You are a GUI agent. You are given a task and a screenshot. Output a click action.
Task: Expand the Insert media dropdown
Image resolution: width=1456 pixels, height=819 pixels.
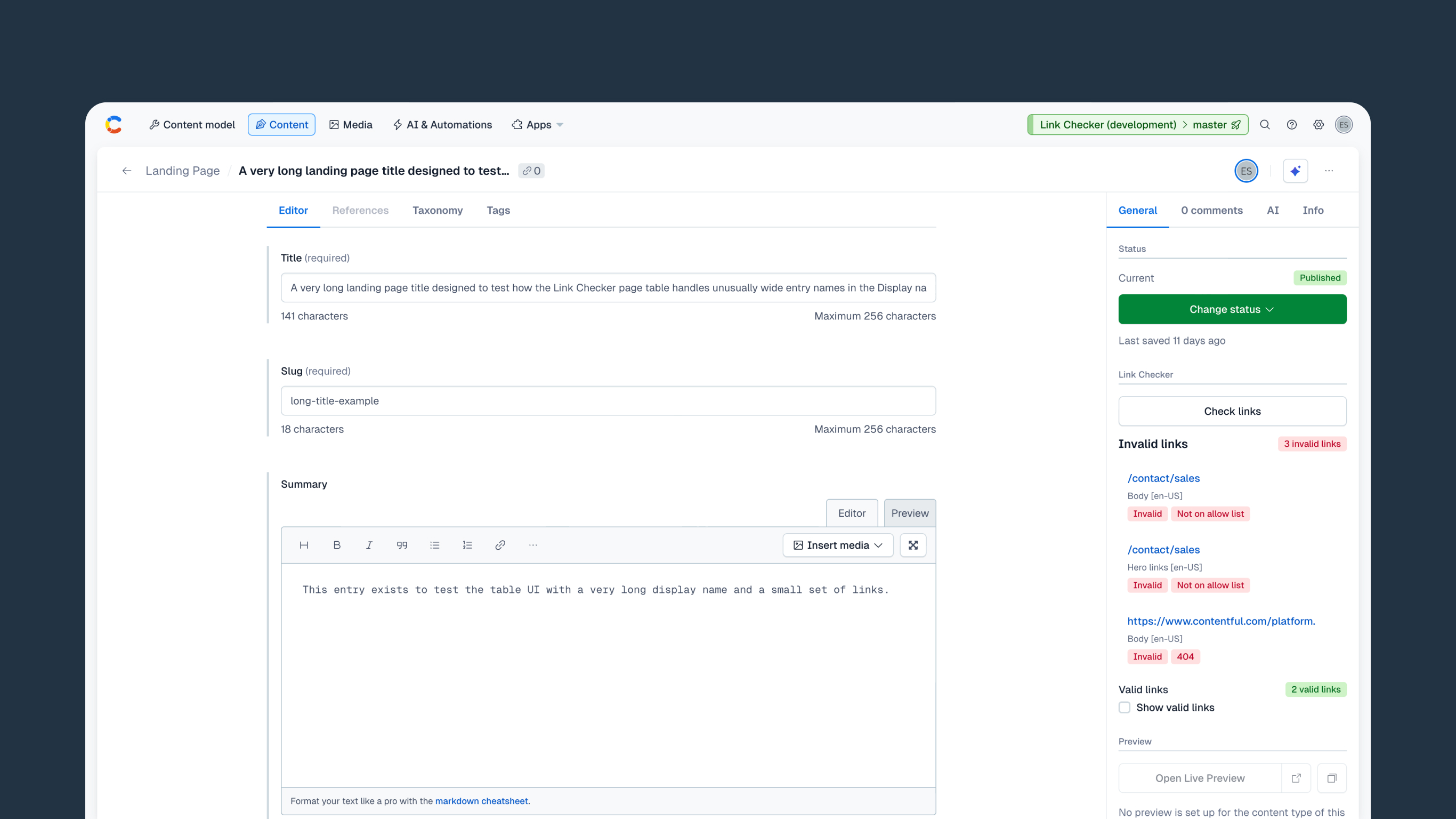click(838, 545)
